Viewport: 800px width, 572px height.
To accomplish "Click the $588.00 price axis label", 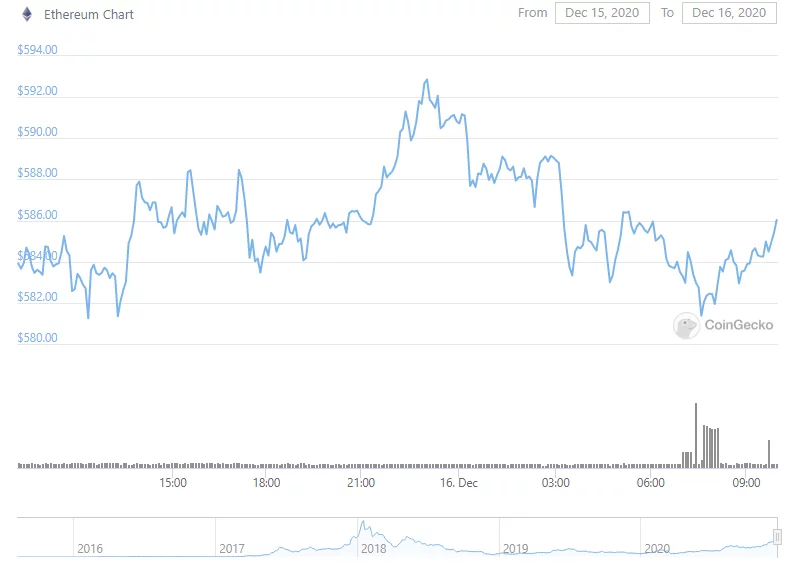I will click(x=37, y=173).
